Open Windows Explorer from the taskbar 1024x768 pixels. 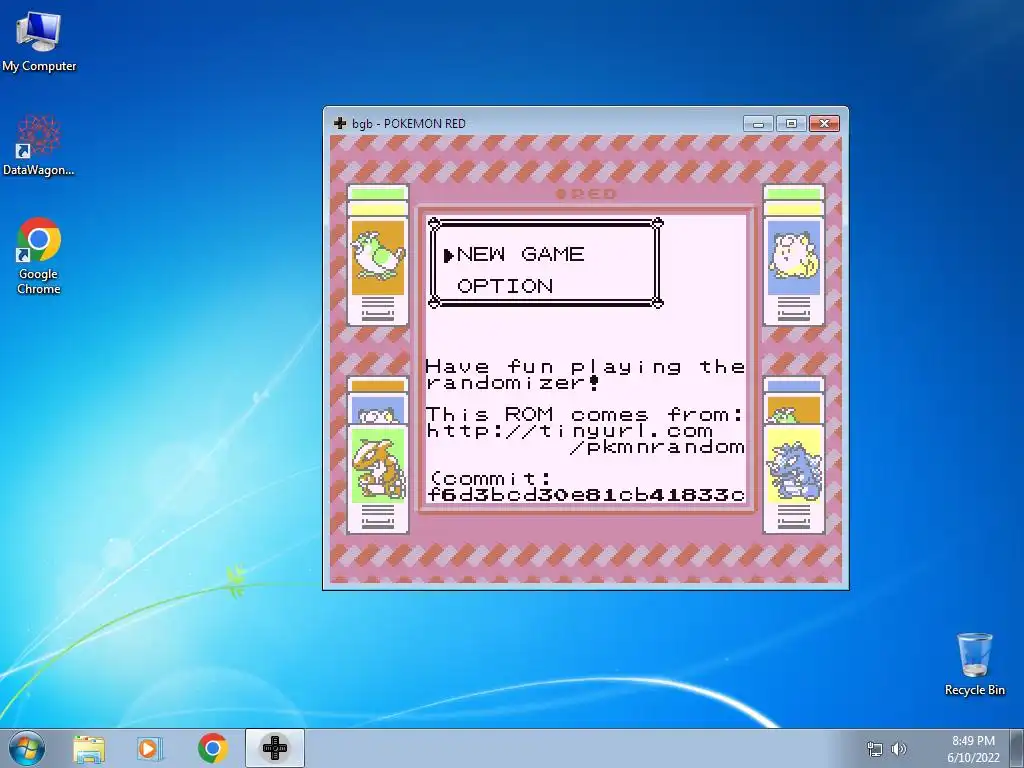[89, 748]
